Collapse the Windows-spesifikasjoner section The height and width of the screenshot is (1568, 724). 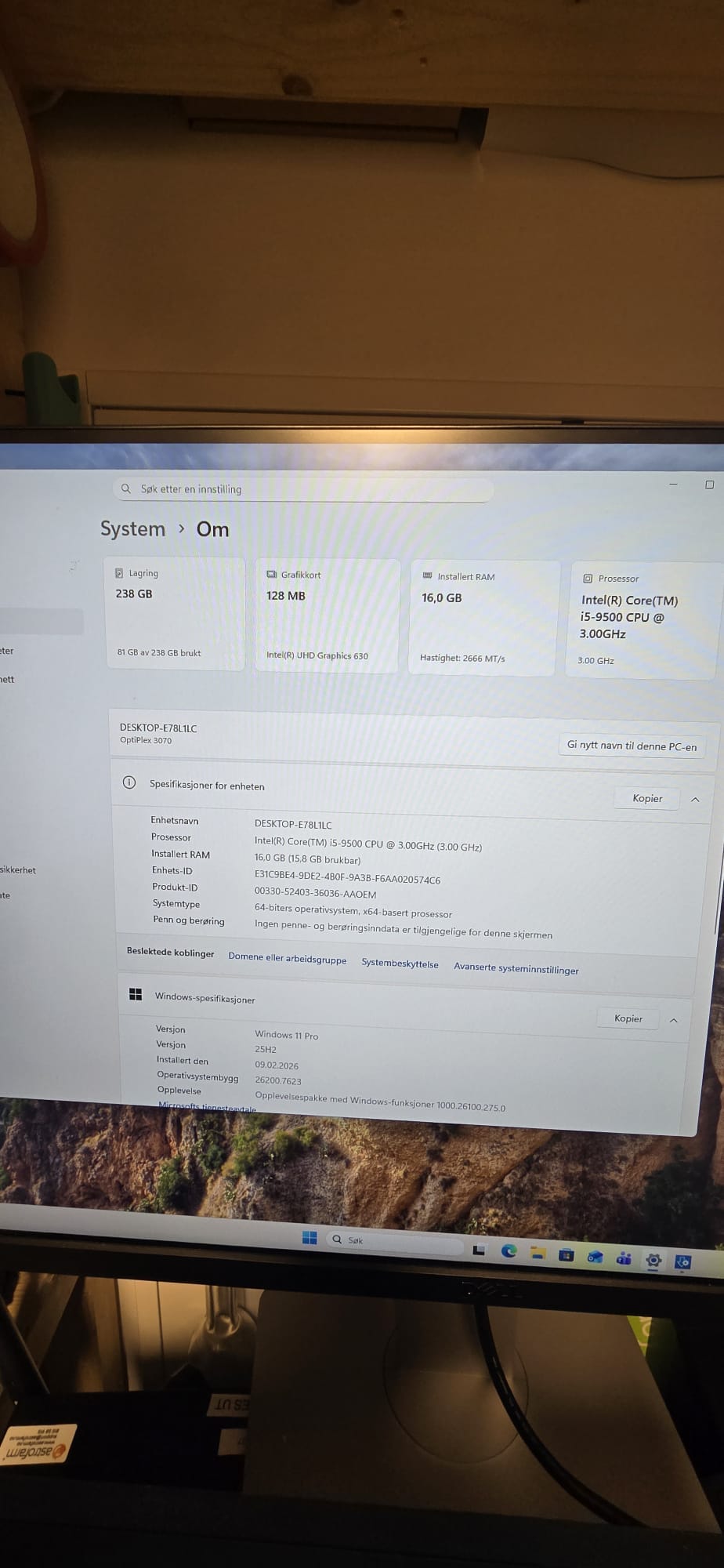(674, 1021)
